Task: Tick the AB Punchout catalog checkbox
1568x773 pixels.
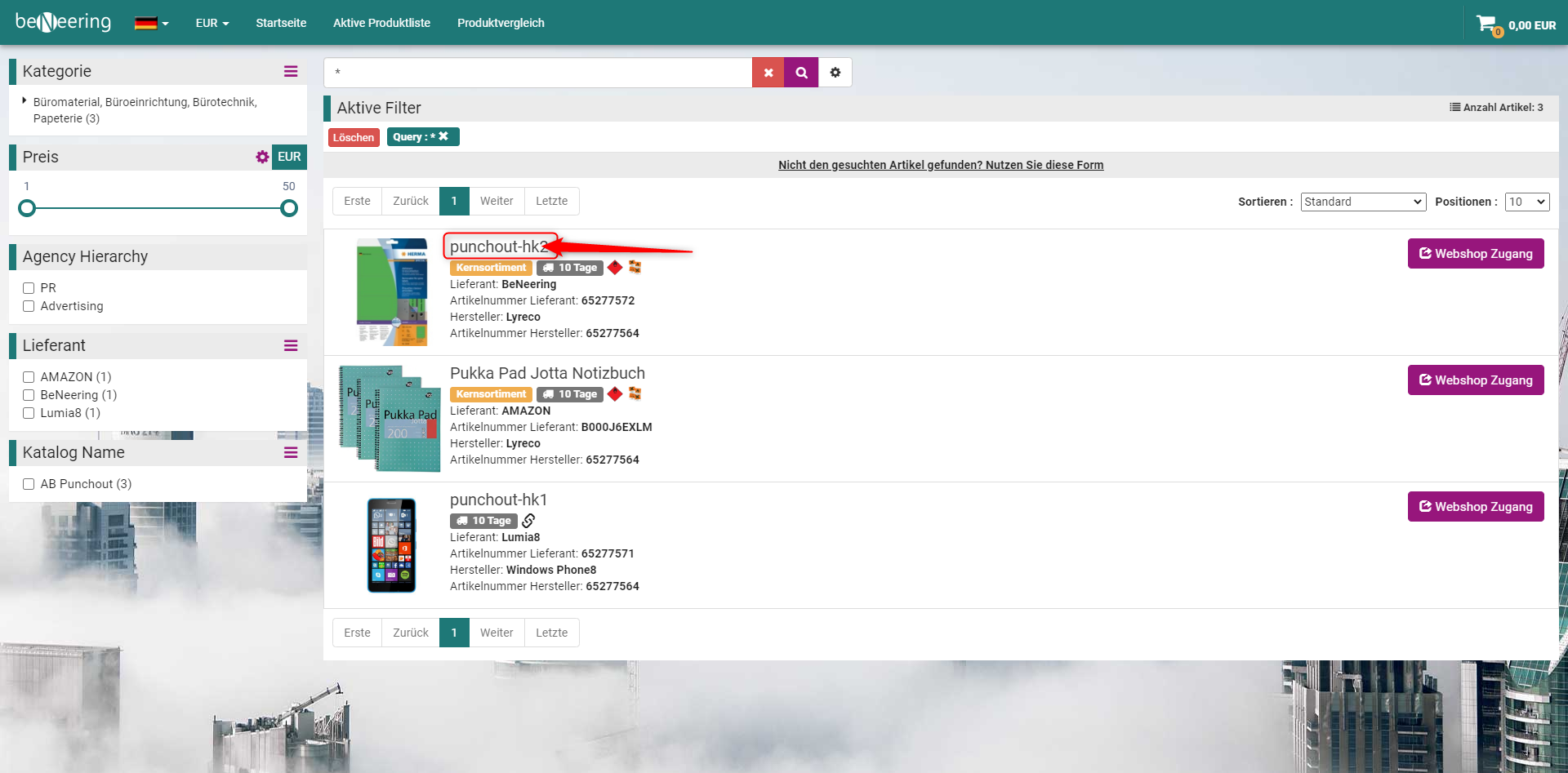Action: tap(29, 484)
